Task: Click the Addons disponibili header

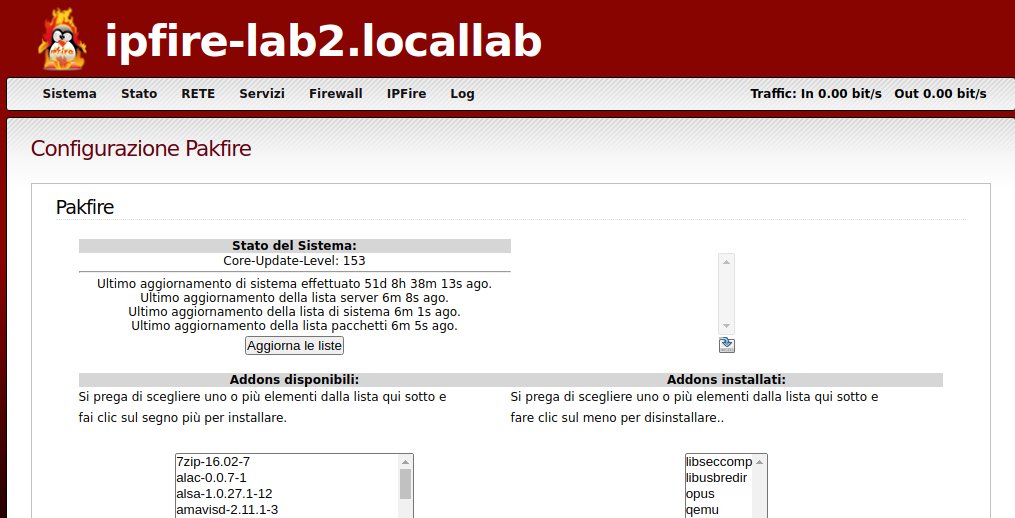Action: point(295,379)
